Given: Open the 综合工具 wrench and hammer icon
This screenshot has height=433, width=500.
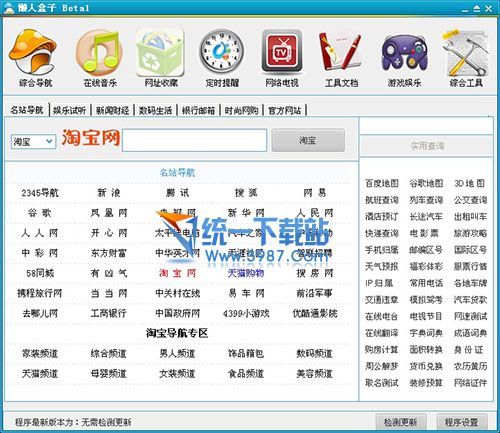Looking at the screenshot, I should point(465,53).
